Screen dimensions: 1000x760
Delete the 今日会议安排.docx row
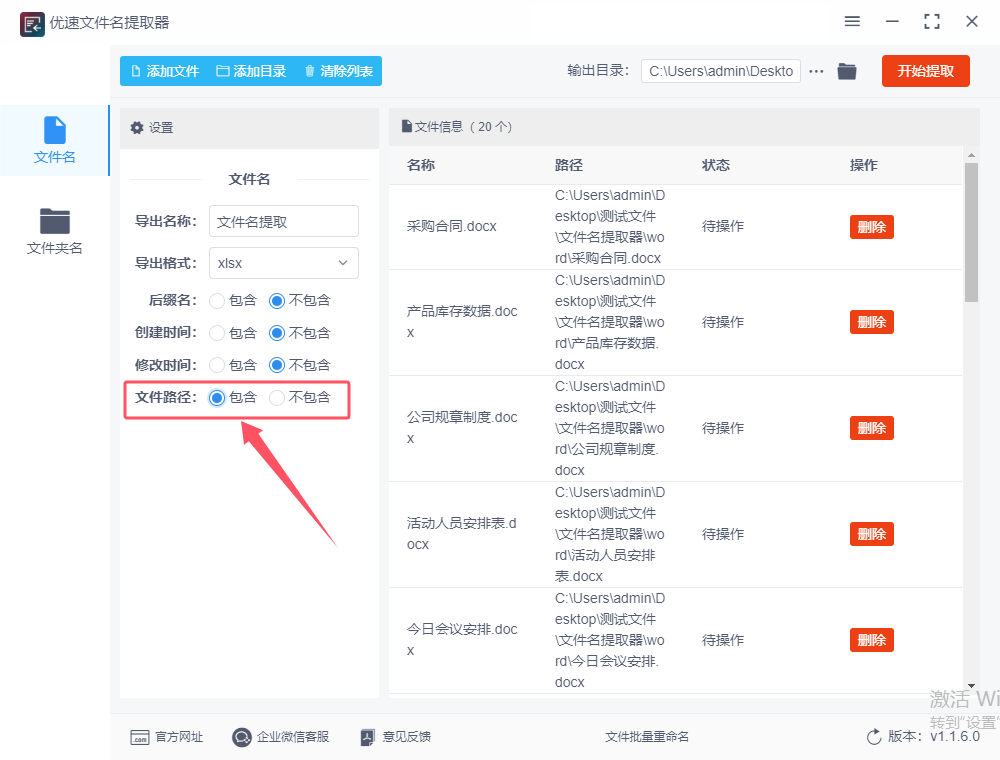click(871, 639)
